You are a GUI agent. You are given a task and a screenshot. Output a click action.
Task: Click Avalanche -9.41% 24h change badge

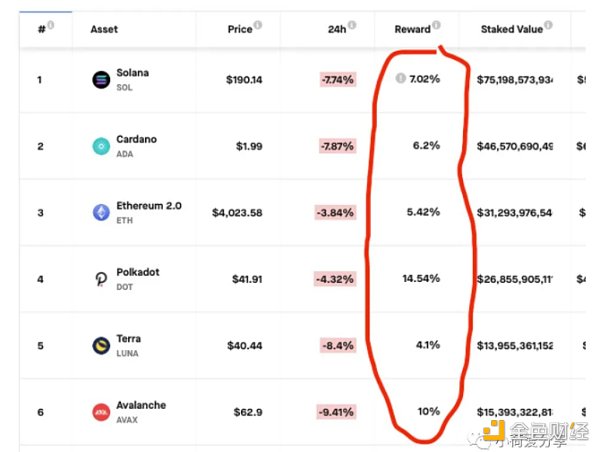point(336,412)
